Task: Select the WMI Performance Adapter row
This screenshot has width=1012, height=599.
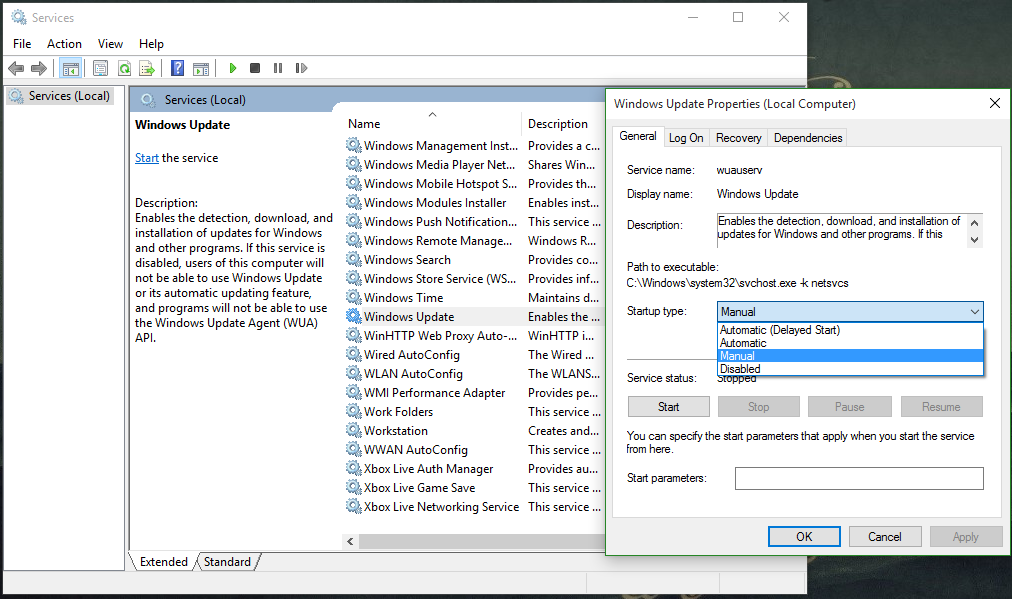Action: [474, 392]
